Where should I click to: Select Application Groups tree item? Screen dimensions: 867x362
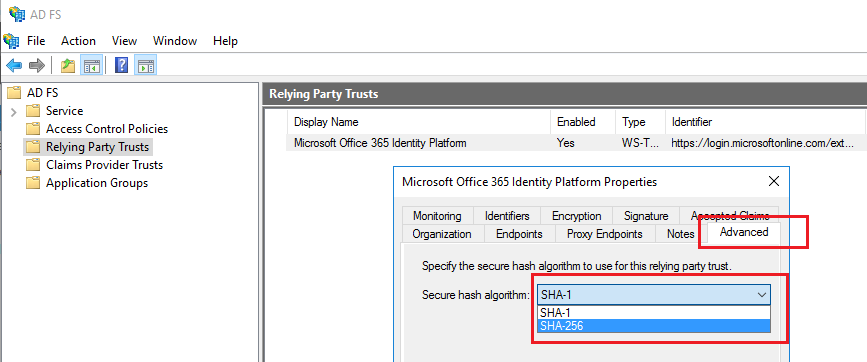click(x=97, y=183)
